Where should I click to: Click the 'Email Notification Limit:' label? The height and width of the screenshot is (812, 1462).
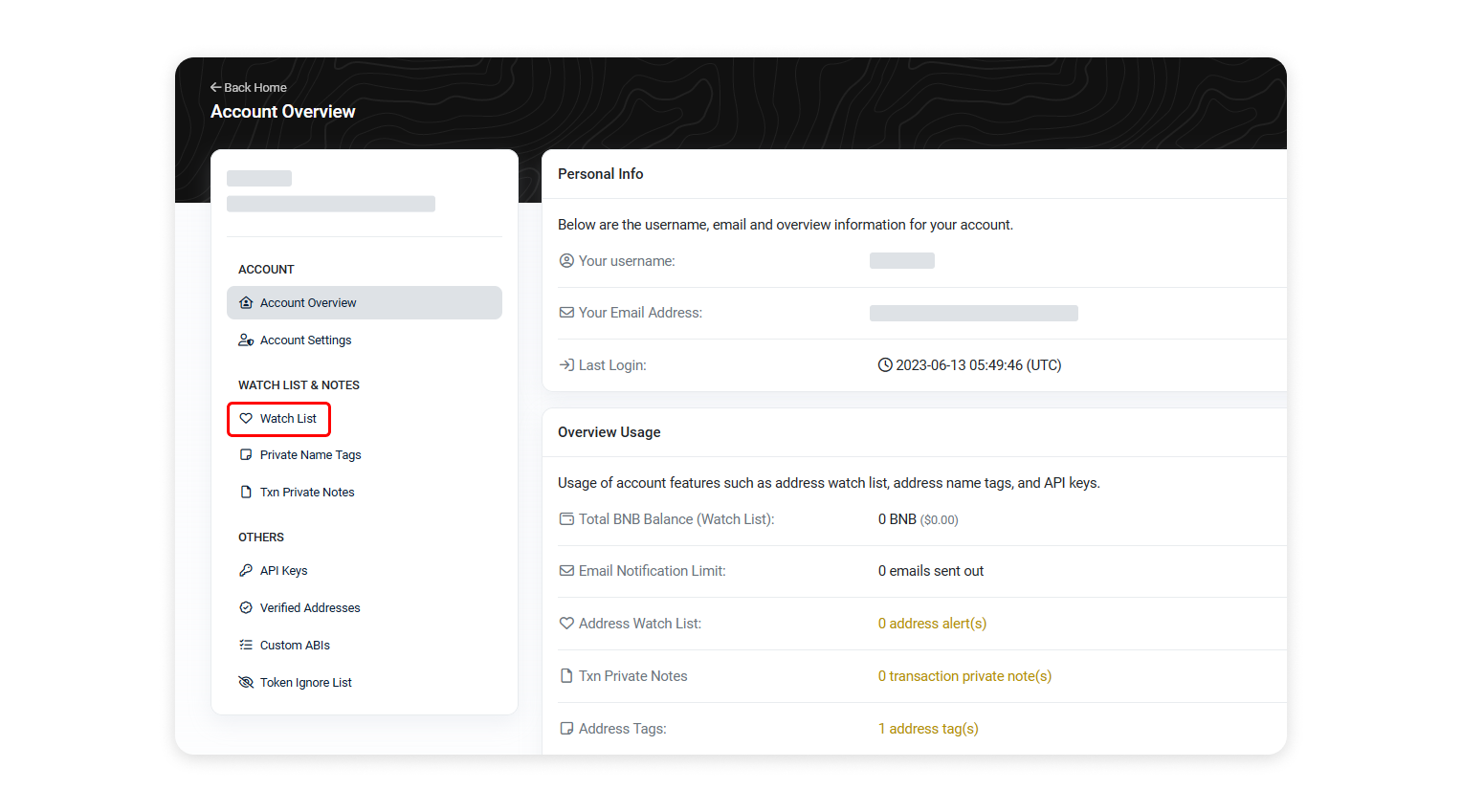pos(653,571)
